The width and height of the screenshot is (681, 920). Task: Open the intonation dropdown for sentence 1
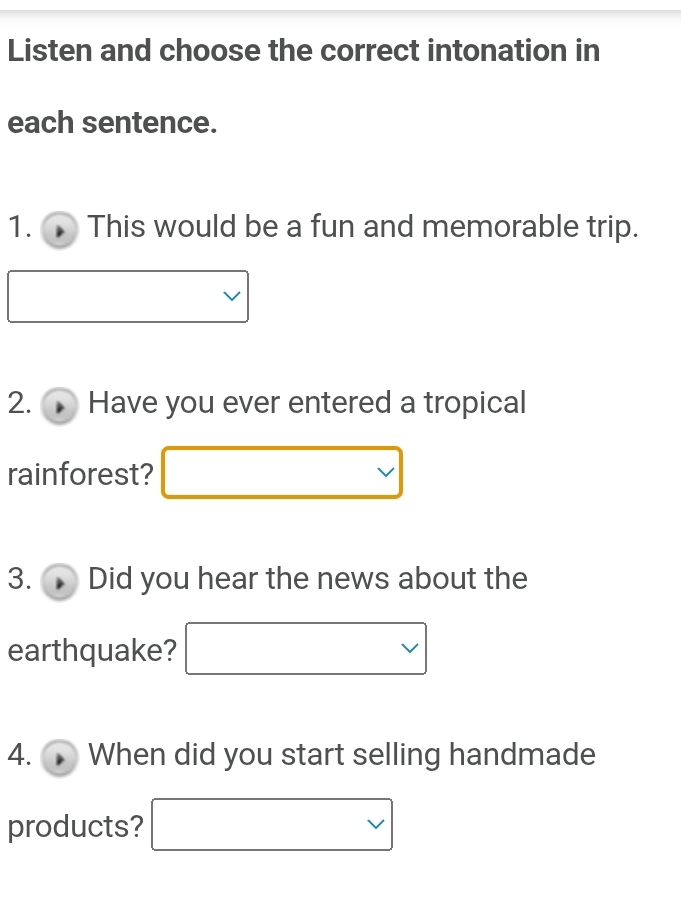(x=128, y=297)
